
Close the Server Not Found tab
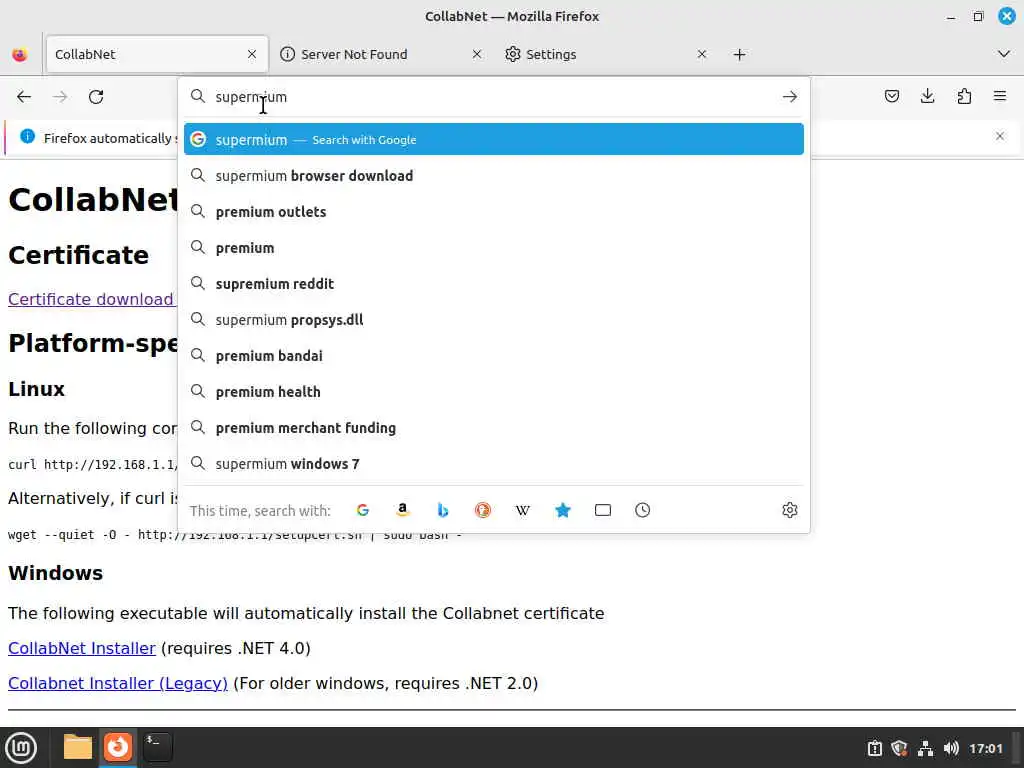point(477,54)
